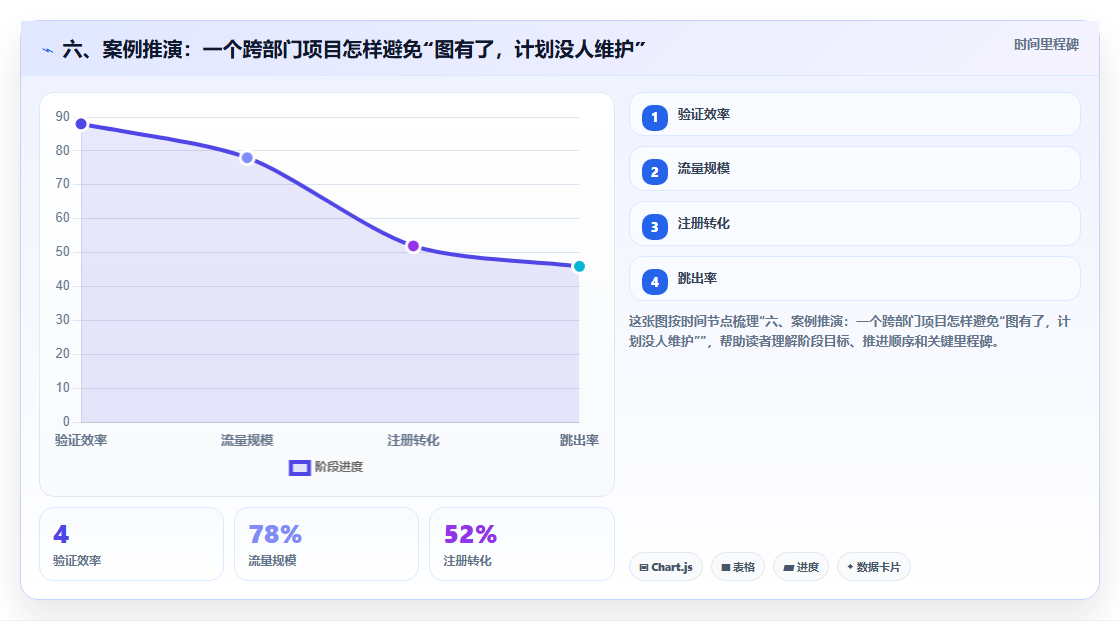This screenshot has width=1120, height=621.
Task: Click the 数据卡片 tag chip
Action: (874, 567)
